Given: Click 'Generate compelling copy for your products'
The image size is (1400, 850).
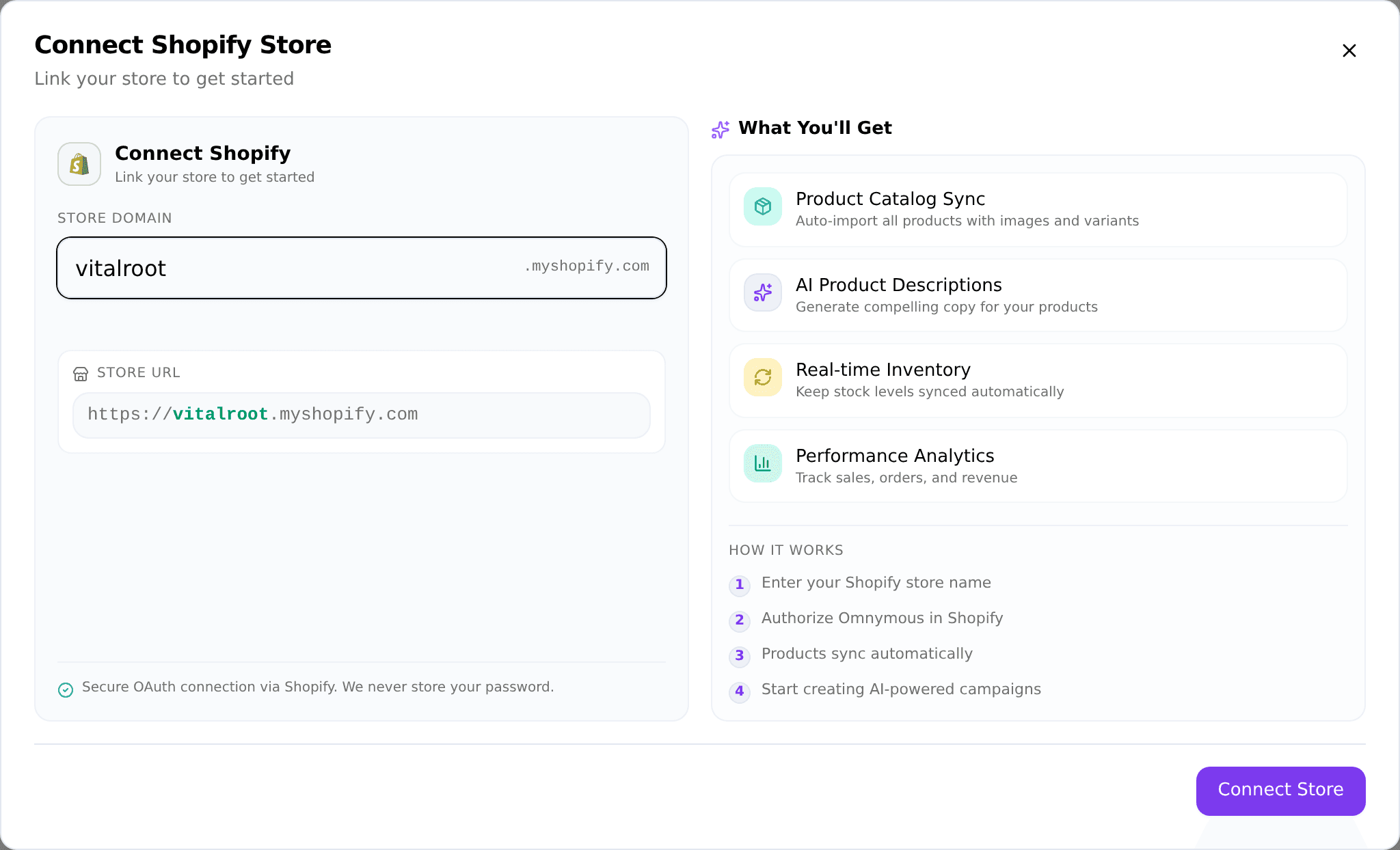Looking at the screenshot, I should [x=947, y=307].
